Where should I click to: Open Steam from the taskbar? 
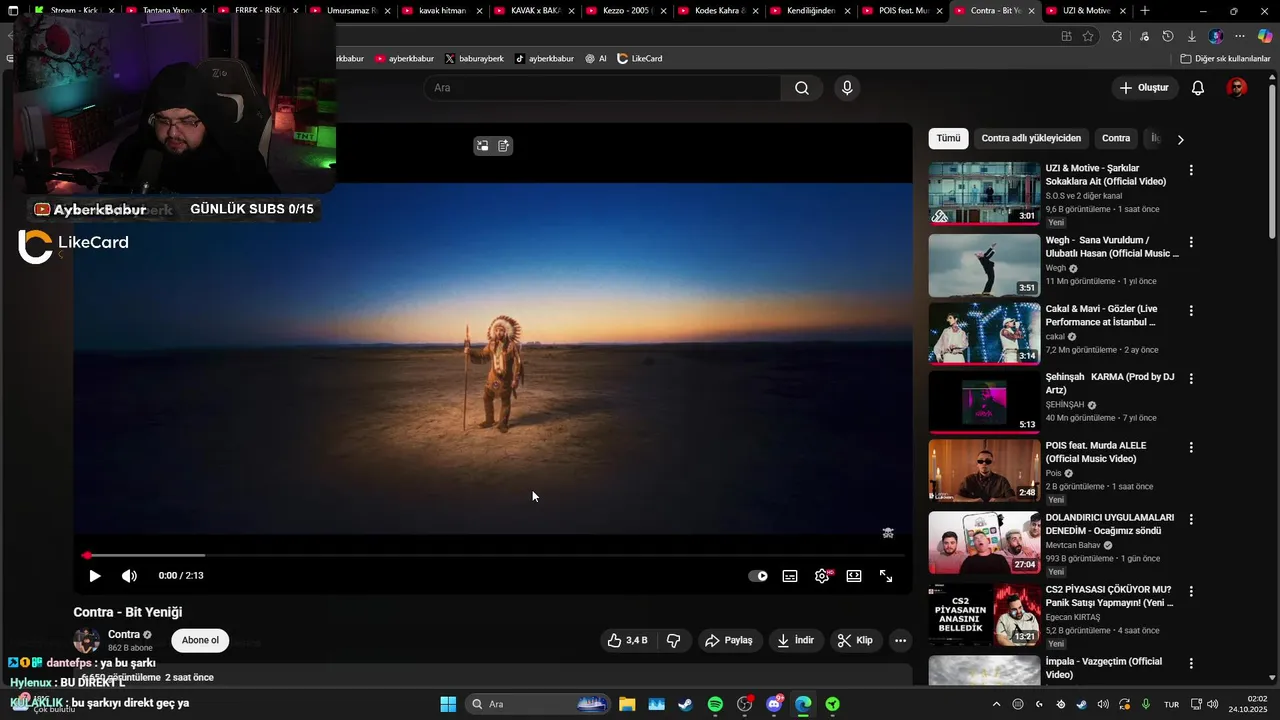pyautogui.click(x=685, y=704)
